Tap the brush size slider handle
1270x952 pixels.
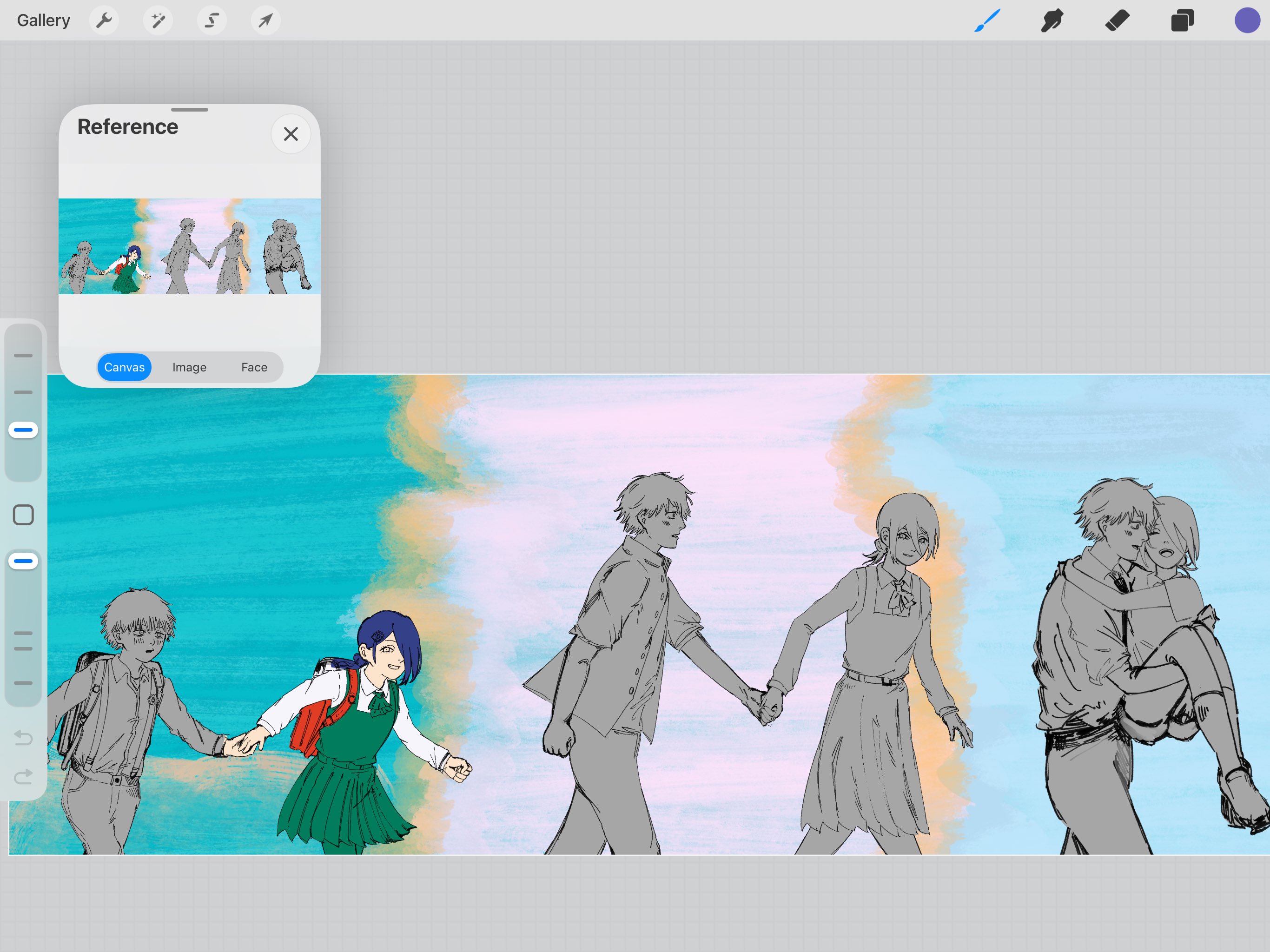[24, 430]
